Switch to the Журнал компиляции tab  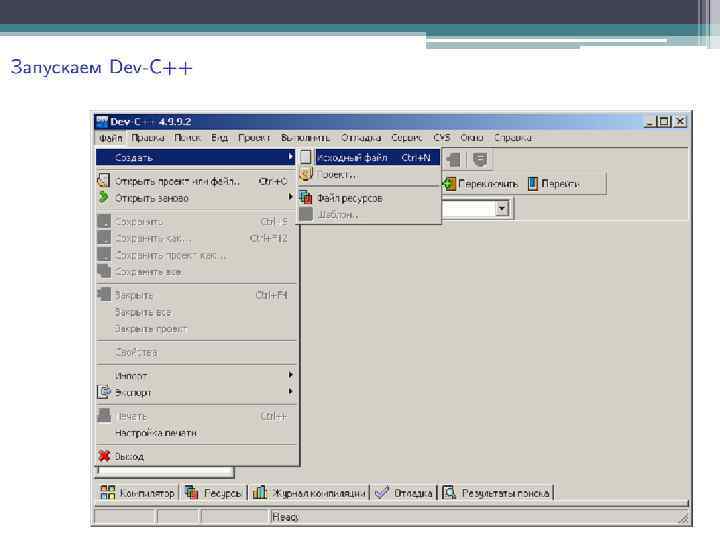309,493
